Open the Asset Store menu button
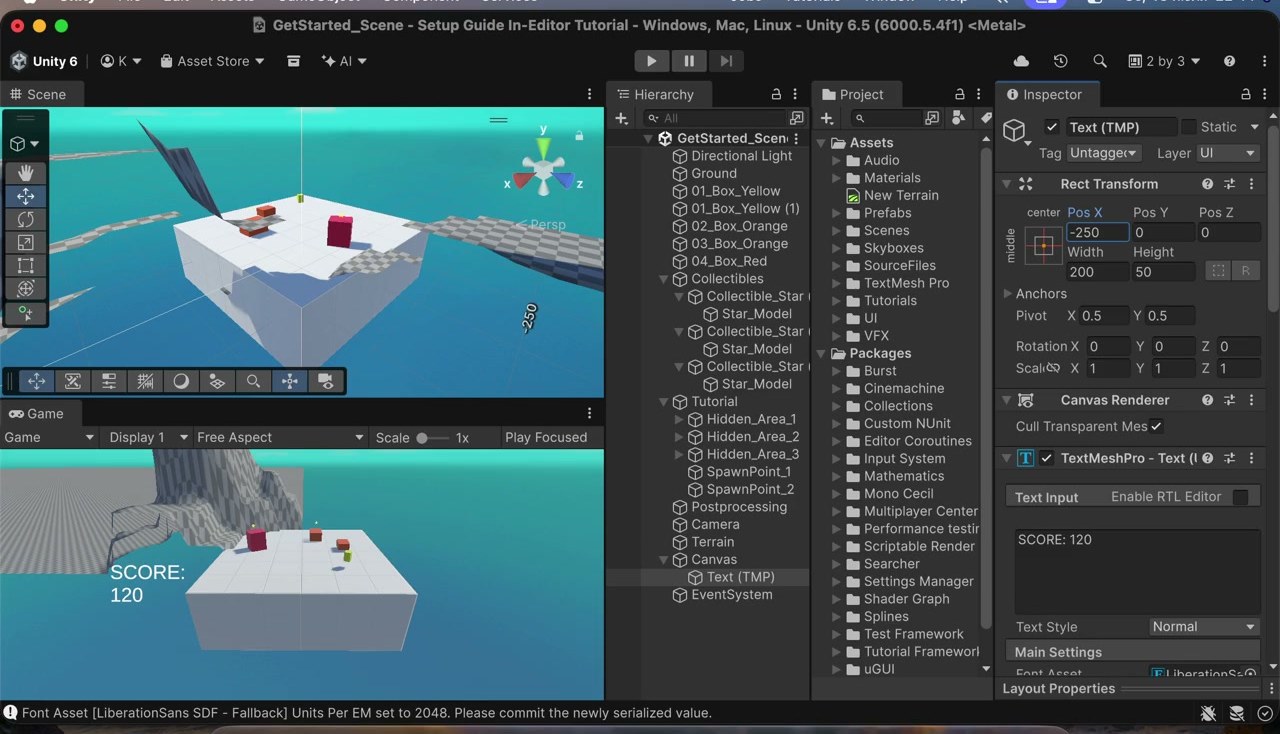The height and width of the screenshot is (734, 1280). [212, 61]
